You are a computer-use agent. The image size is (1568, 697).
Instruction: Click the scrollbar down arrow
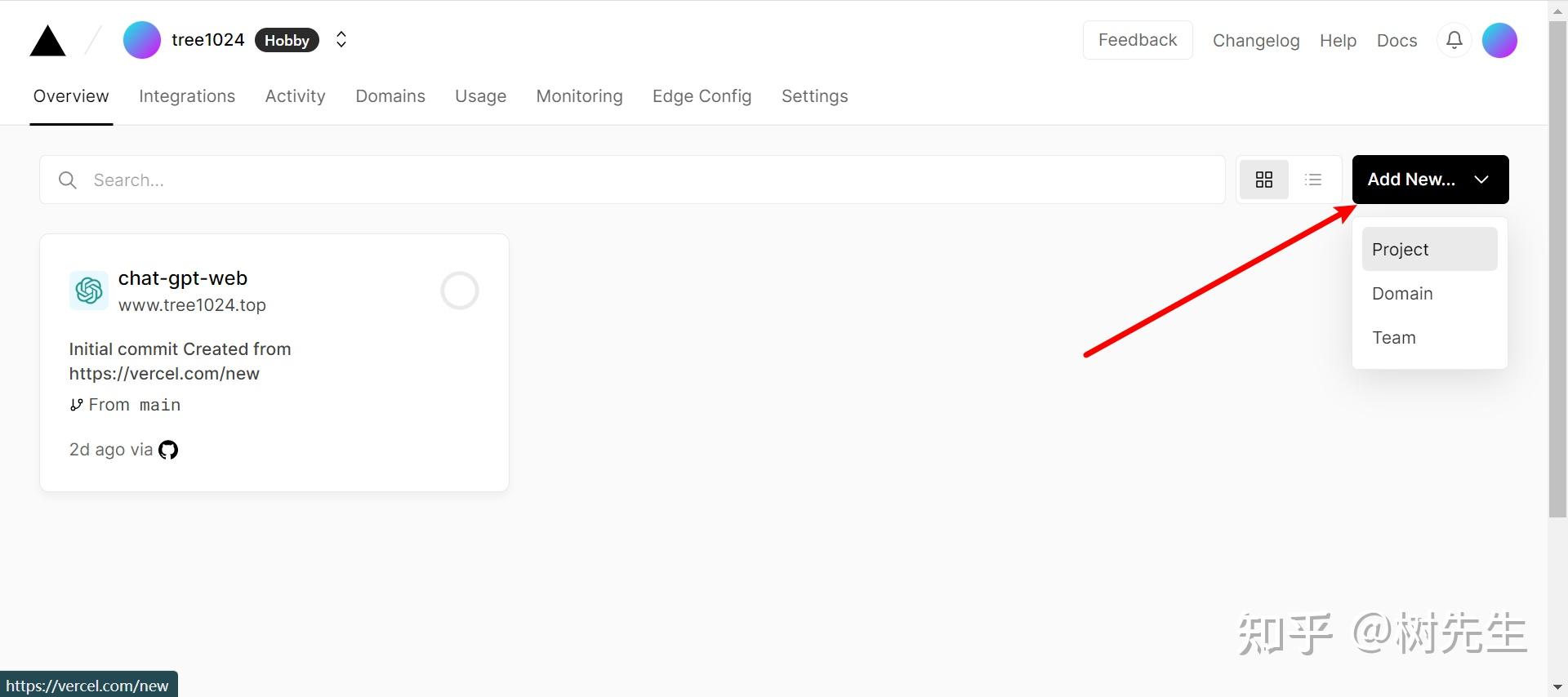pos(1558,687)
